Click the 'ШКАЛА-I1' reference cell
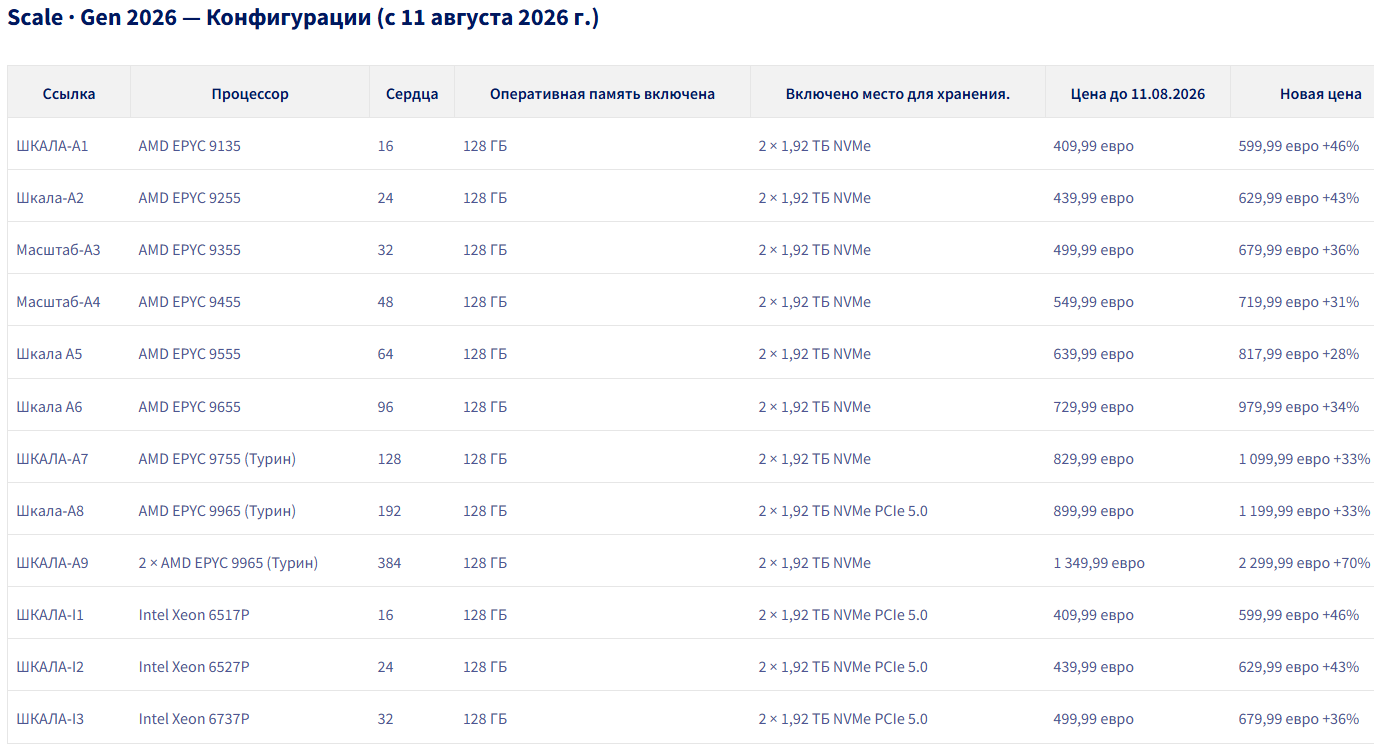The width and height of the screenshot is (1374, 750). tap(50, 615)
